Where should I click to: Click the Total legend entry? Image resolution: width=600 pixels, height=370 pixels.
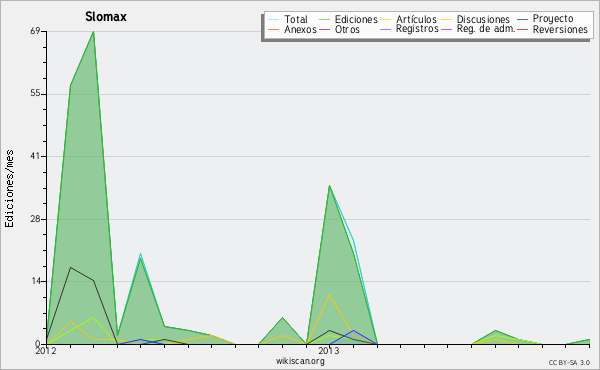(x=296, y=19)
